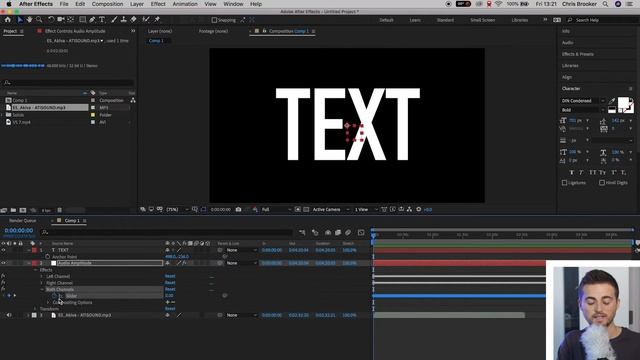Open parent None dropdown for TEXT layer

(242, 250)
